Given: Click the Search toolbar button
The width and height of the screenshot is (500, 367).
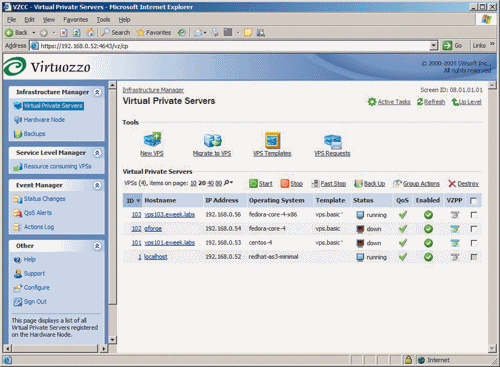Looking at the screenshot, I should tap(116, 33).
